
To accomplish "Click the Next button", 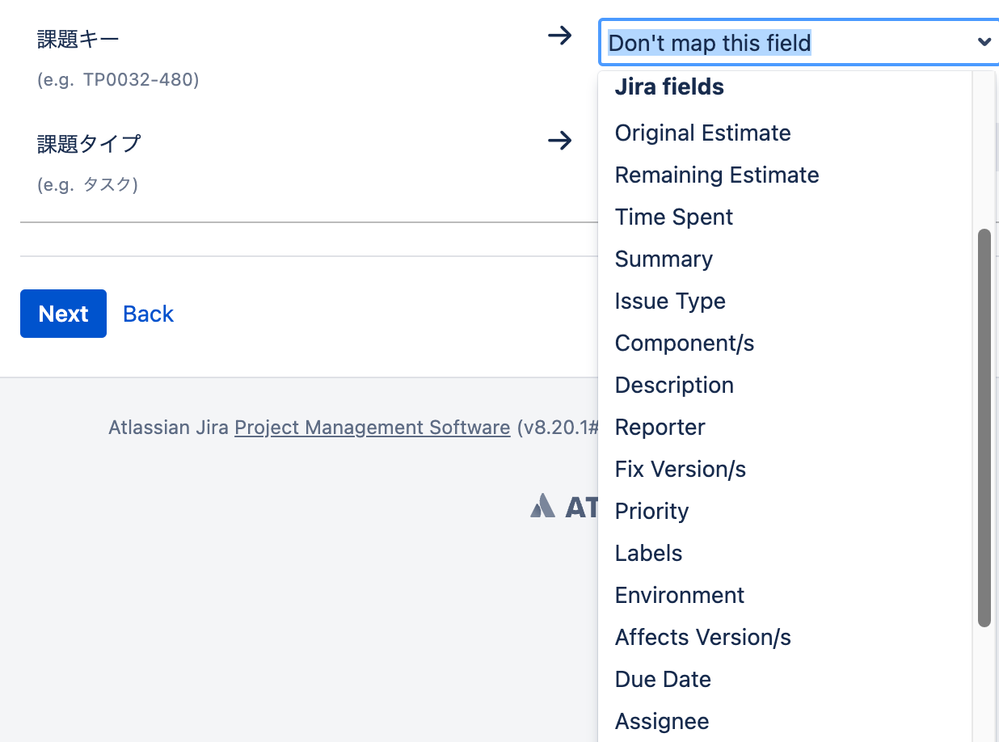I will click(x=63, y=313).
